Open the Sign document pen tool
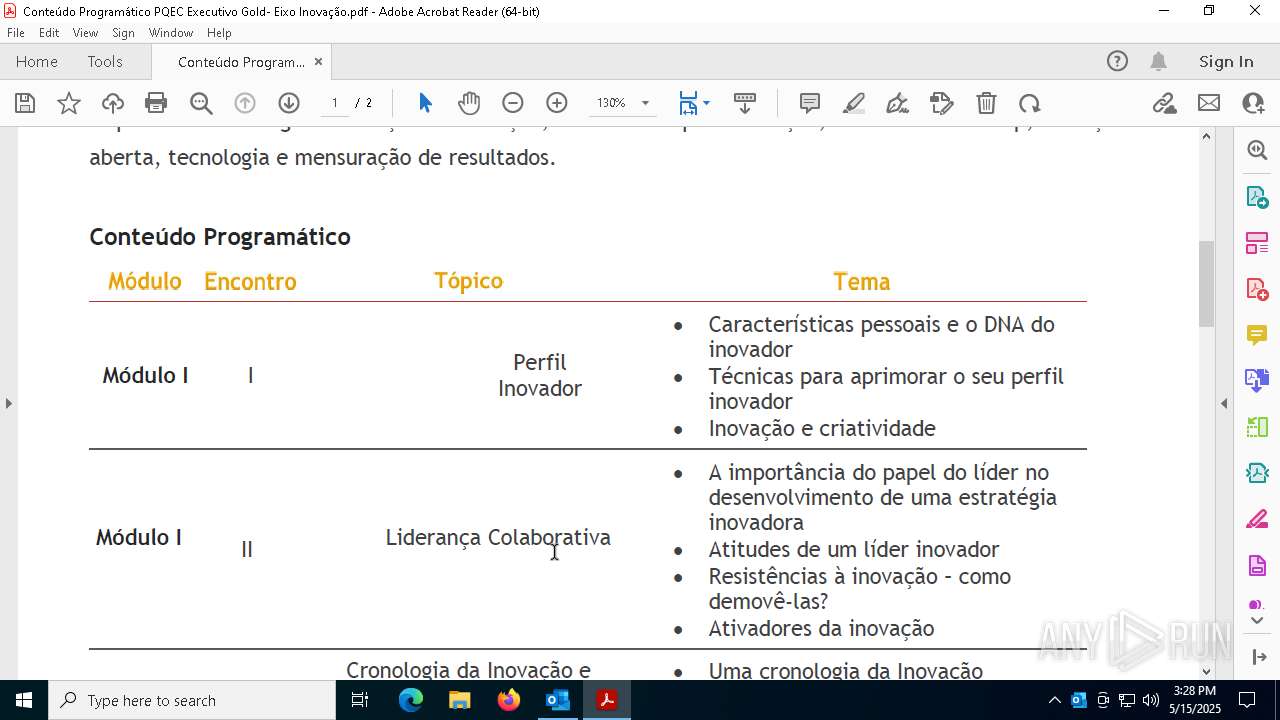This screenshot has height=720, width=1280. 898,103
